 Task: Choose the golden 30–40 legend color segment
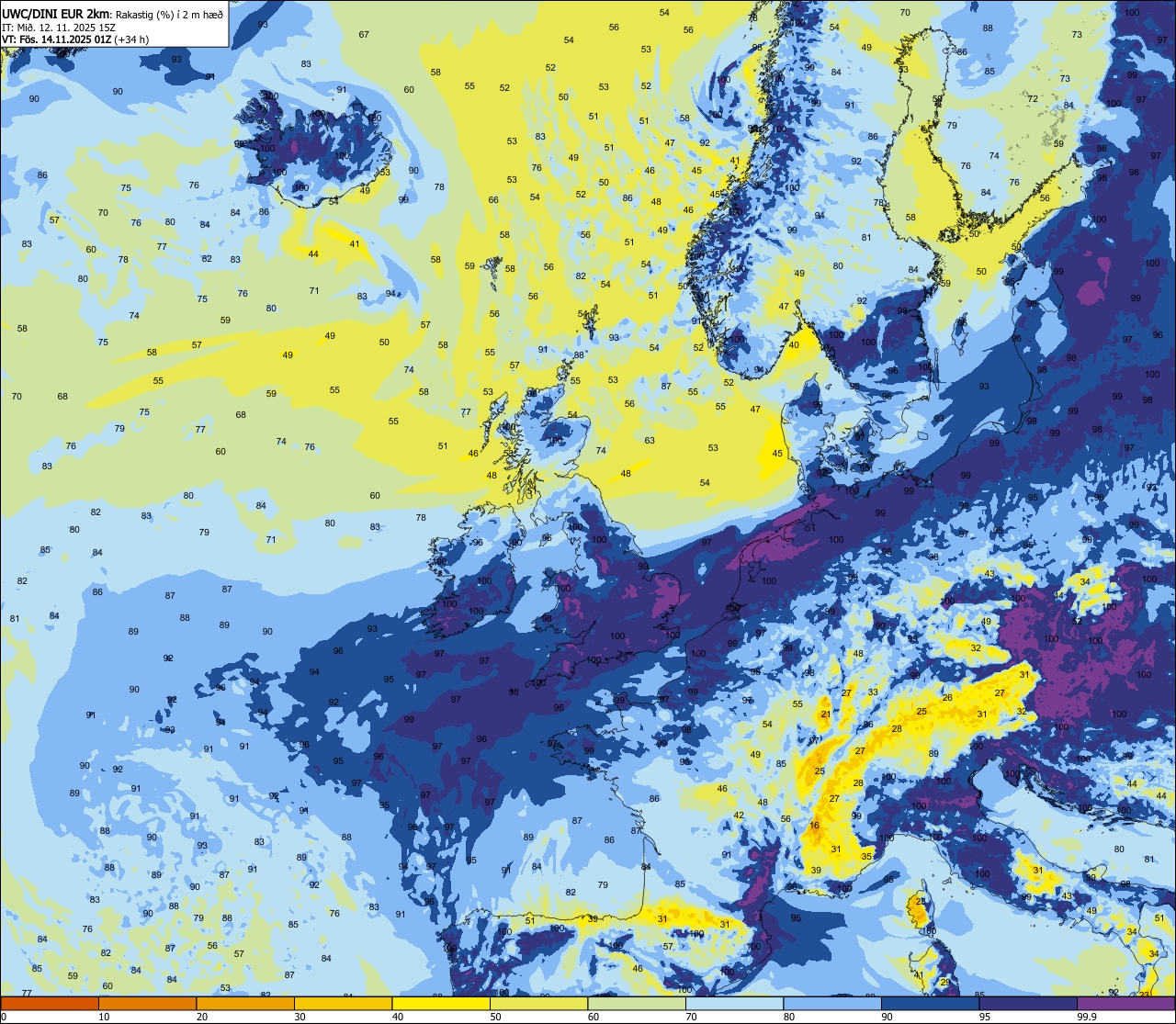[343, 1004]
